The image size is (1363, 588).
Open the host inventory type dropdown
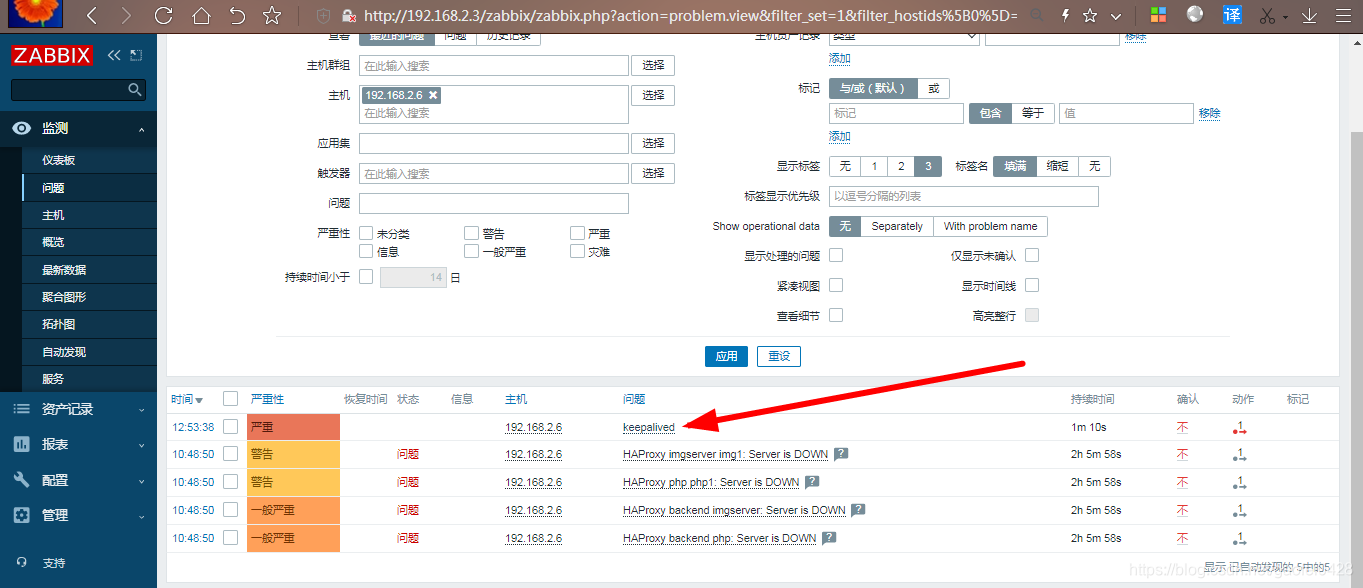(x=904, y=36)
